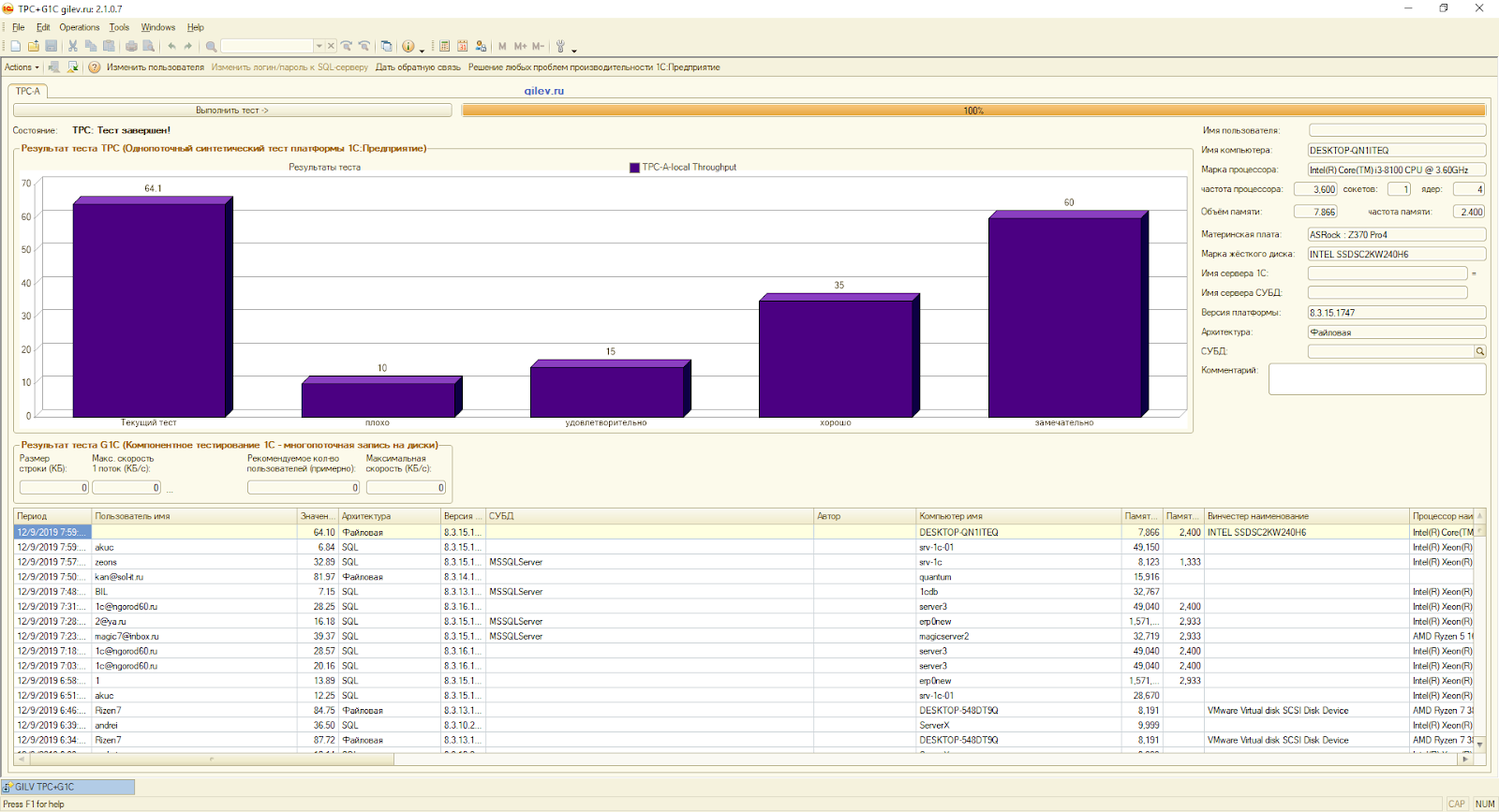Screen dimensions: 1499x812
Task: Click the GILV TPC+G1C window bar button
Action: coord(68,787)
